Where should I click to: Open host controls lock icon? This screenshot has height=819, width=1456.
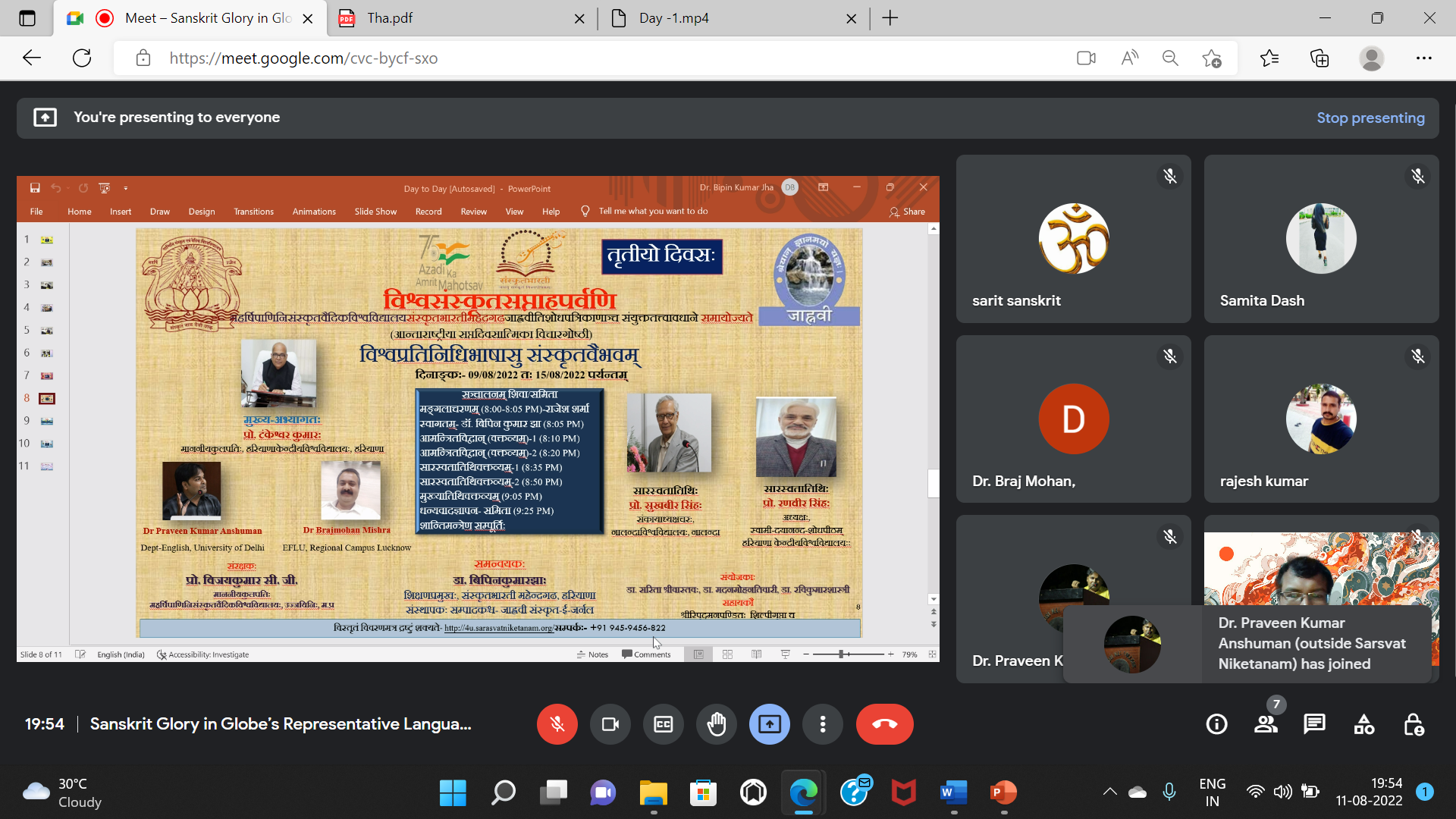coord(1414,724)
